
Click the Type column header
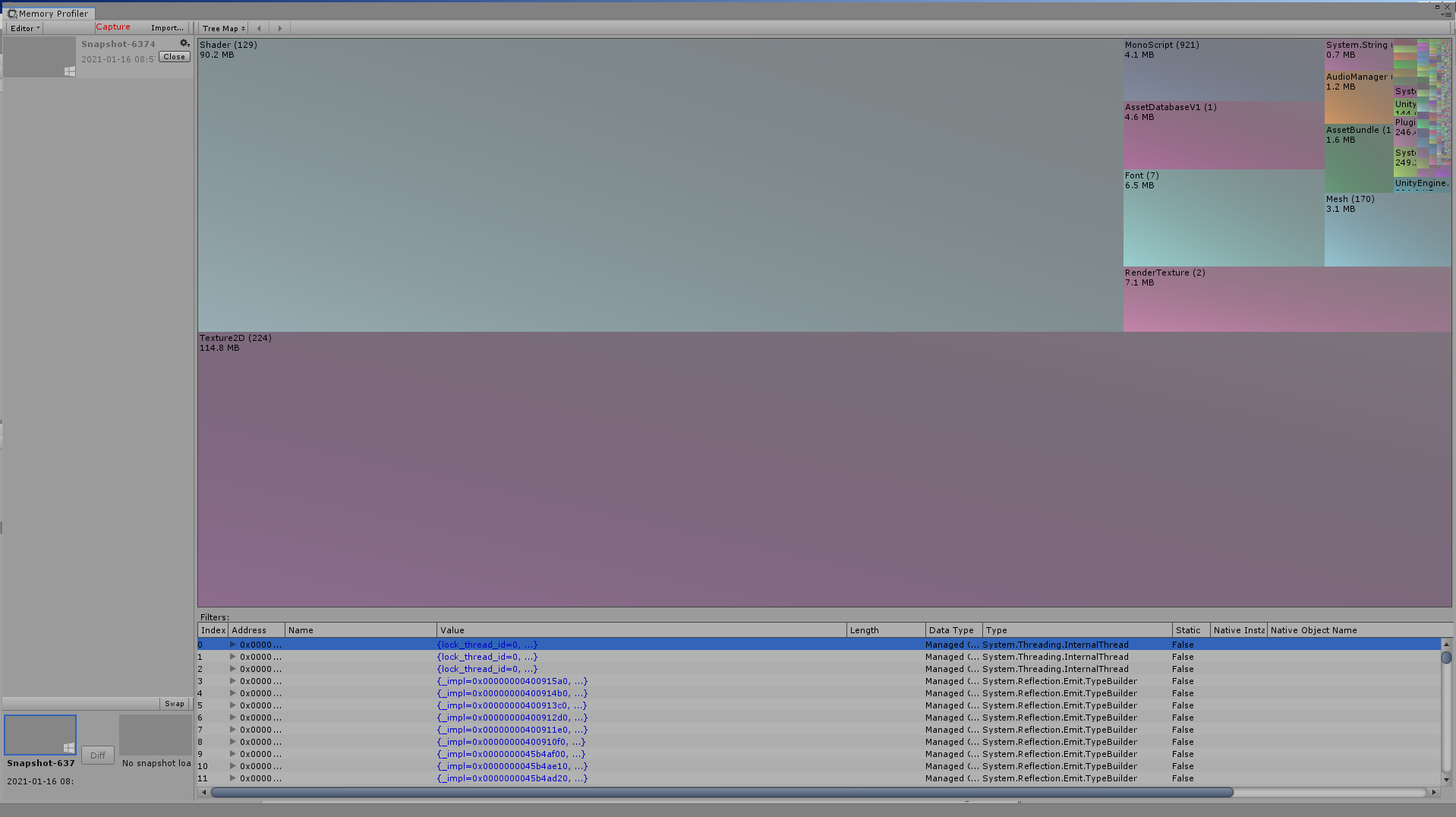click(x=1077, y=630)
